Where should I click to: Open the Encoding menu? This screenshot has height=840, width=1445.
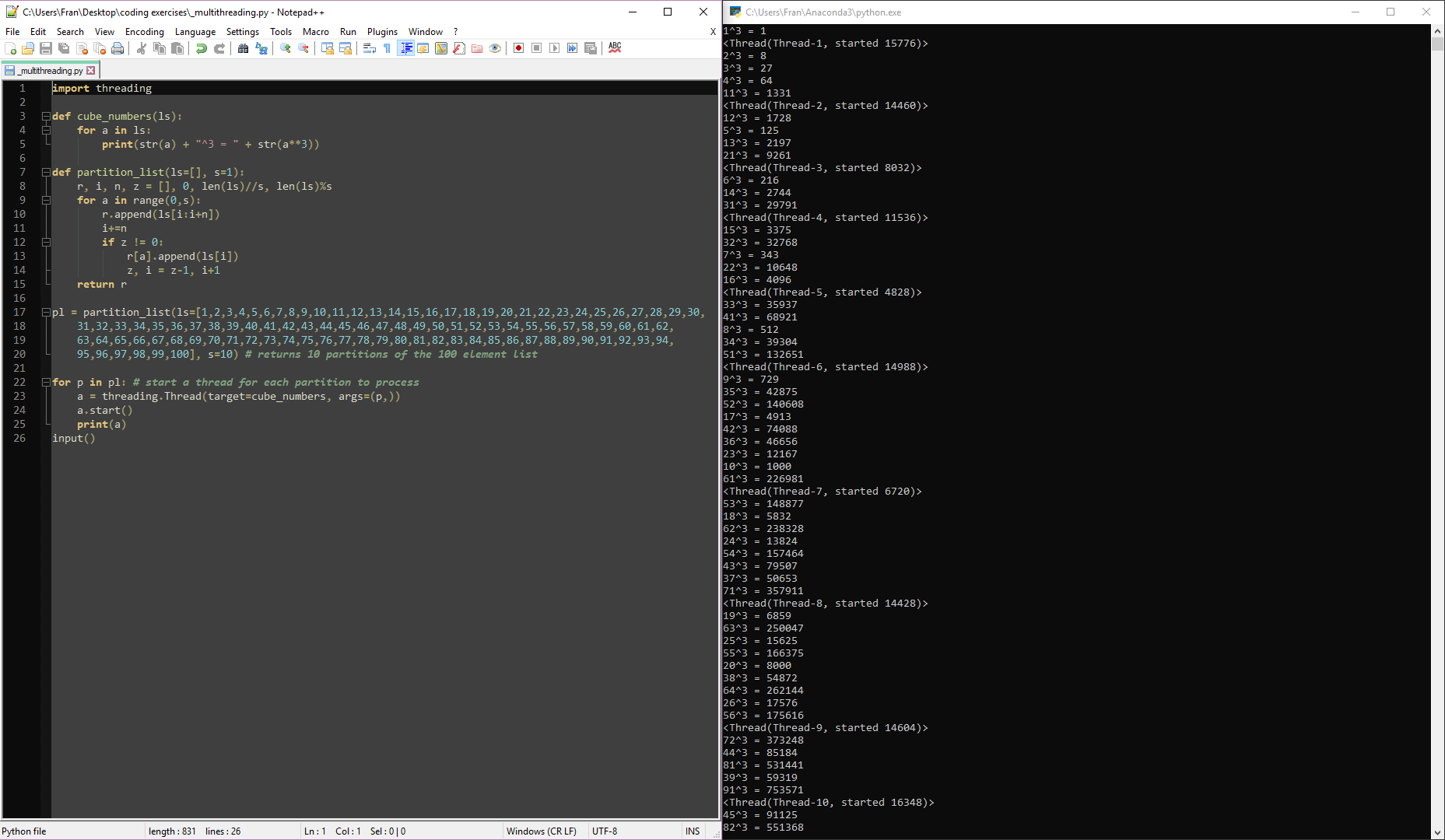tap(145, 32)
